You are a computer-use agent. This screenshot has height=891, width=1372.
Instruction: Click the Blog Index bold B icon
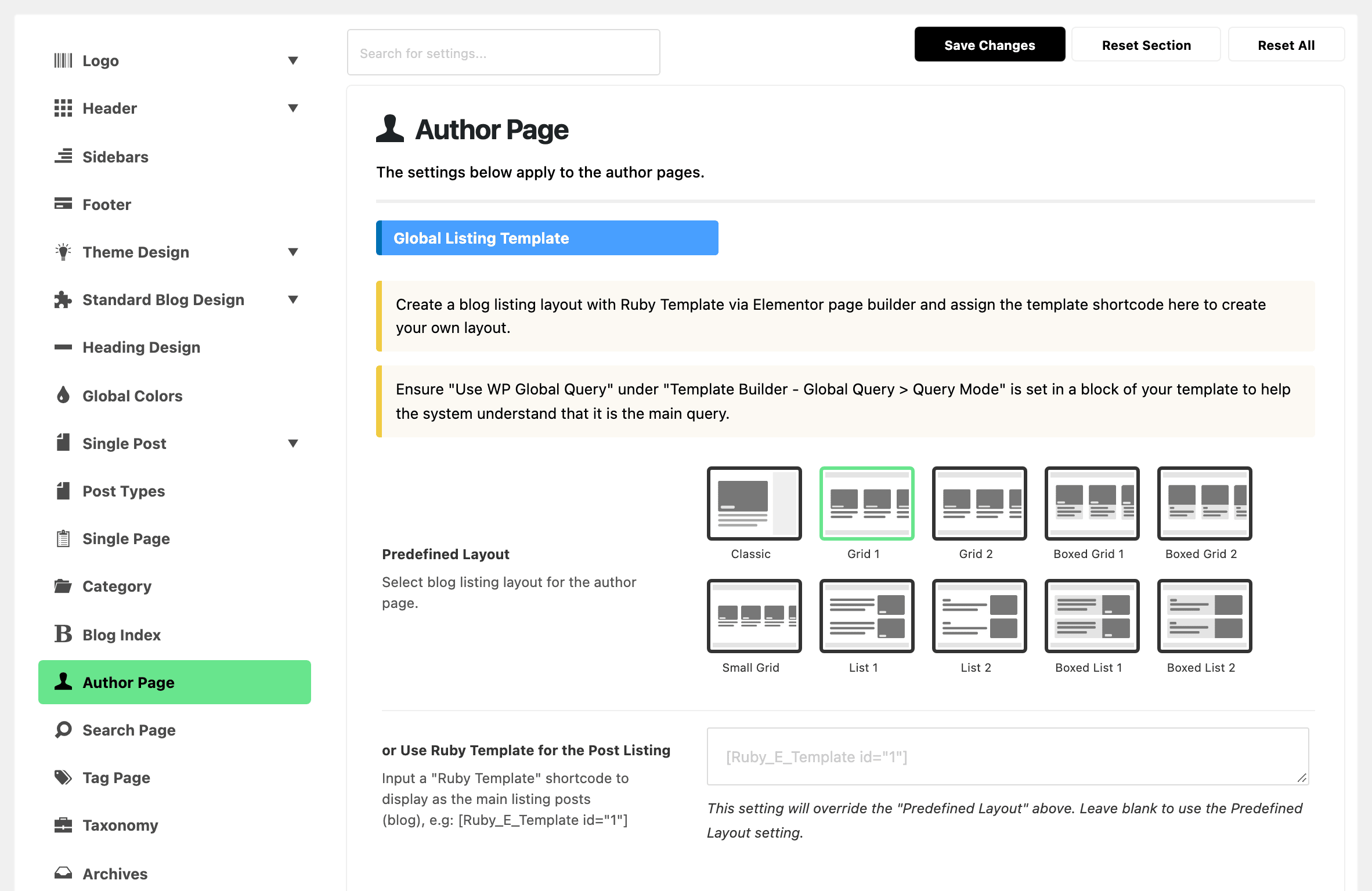63,633
